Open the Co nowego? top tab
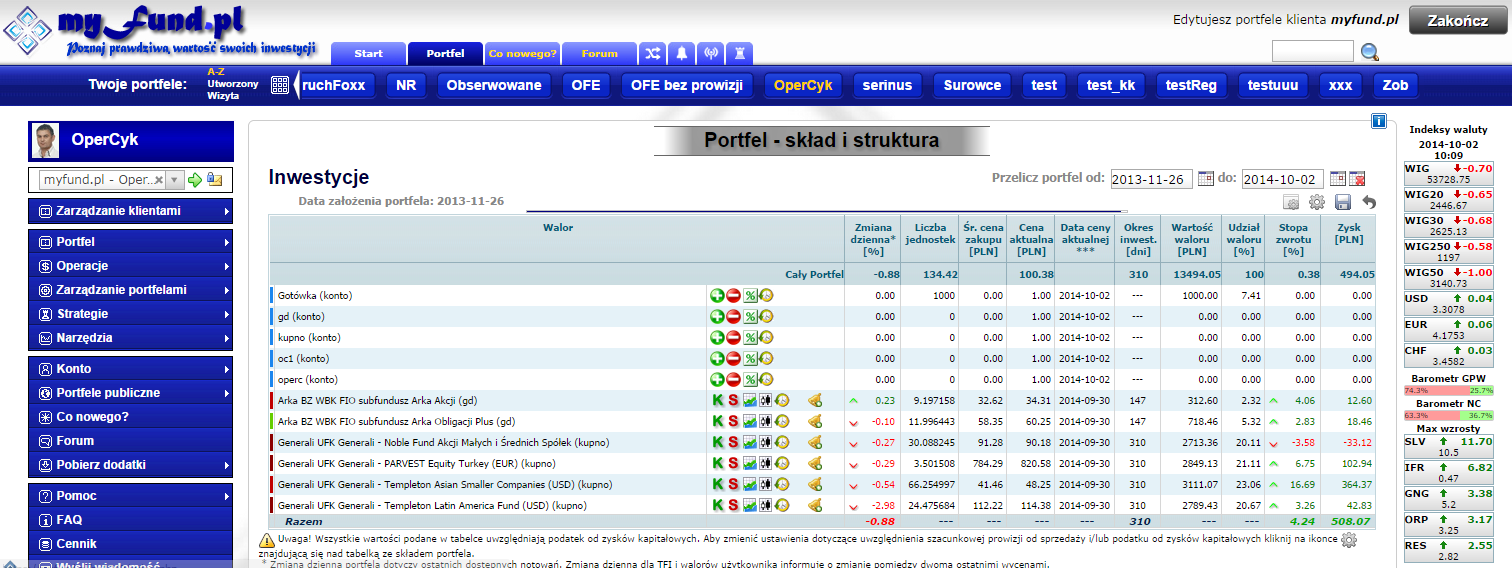Viewport: 1512px width, 568px height. (x=522, y=53)
